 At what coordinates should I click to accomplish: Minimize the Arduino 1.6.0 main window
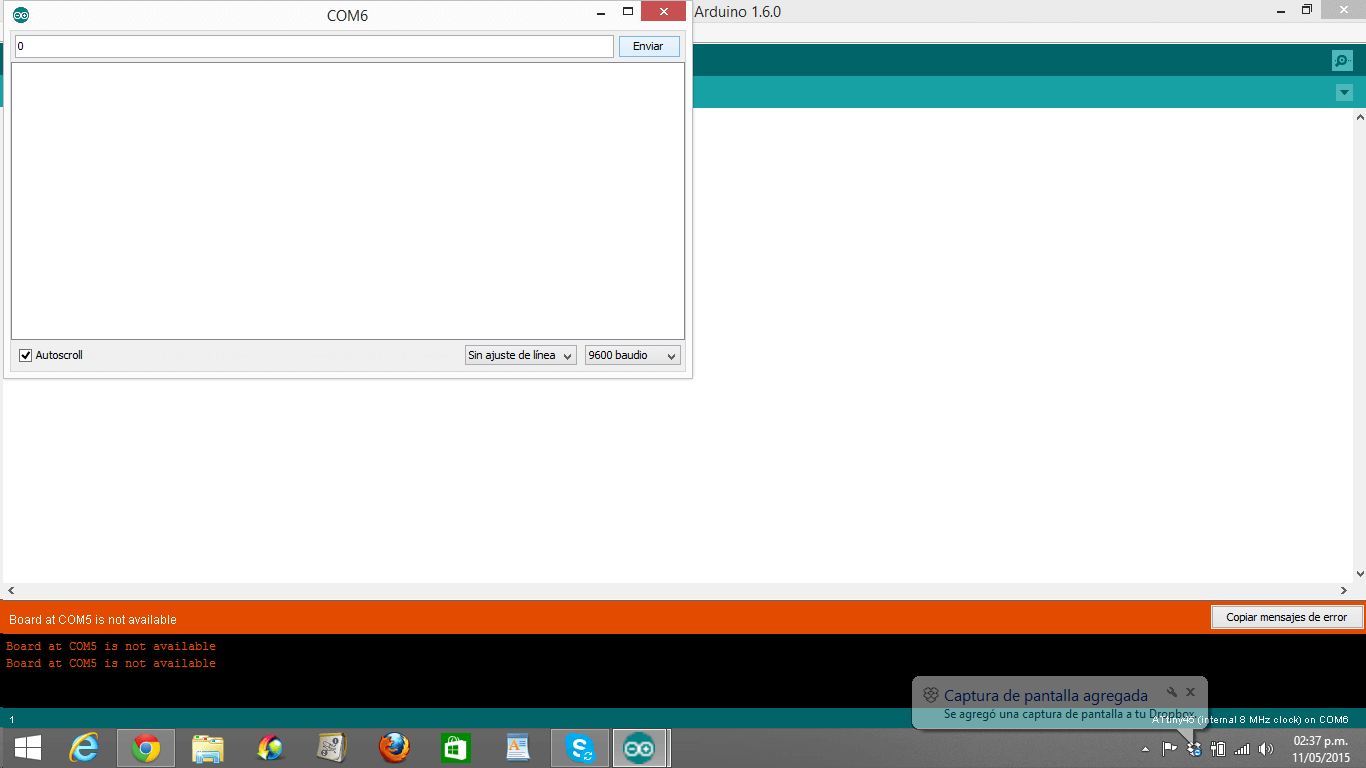(1281, 11)
